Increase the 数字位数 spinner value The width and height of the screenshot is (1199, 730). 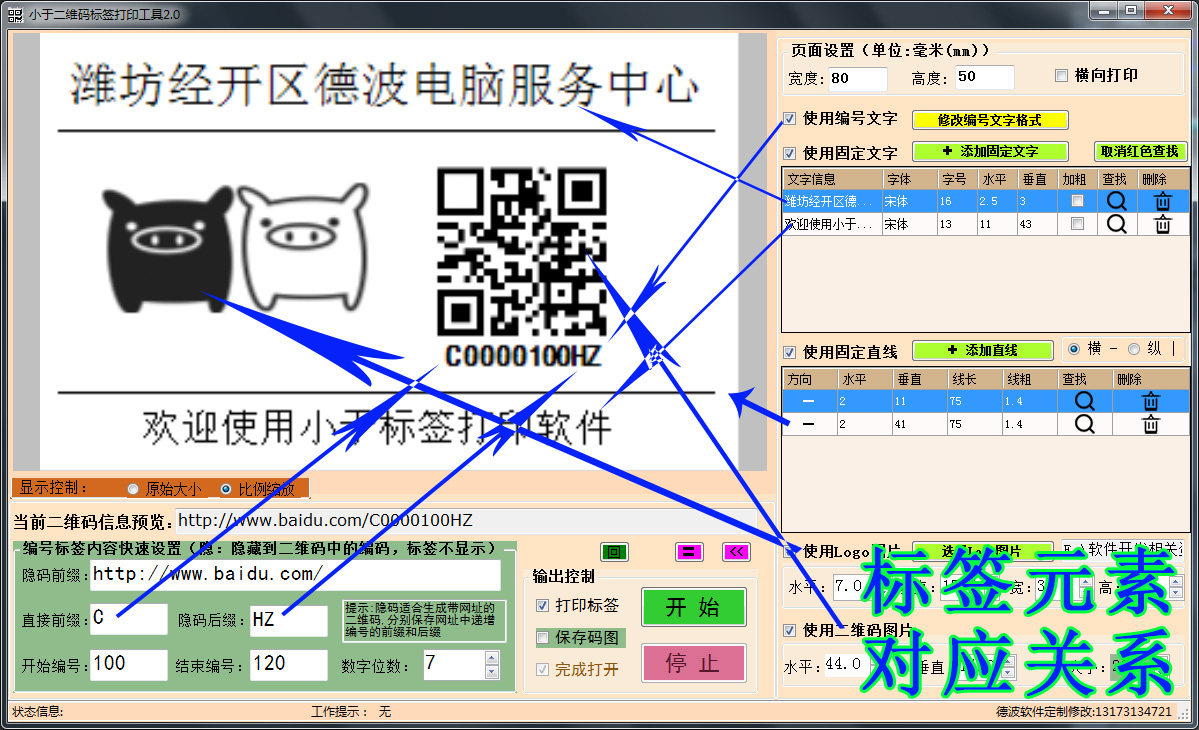tap(492, 658)
